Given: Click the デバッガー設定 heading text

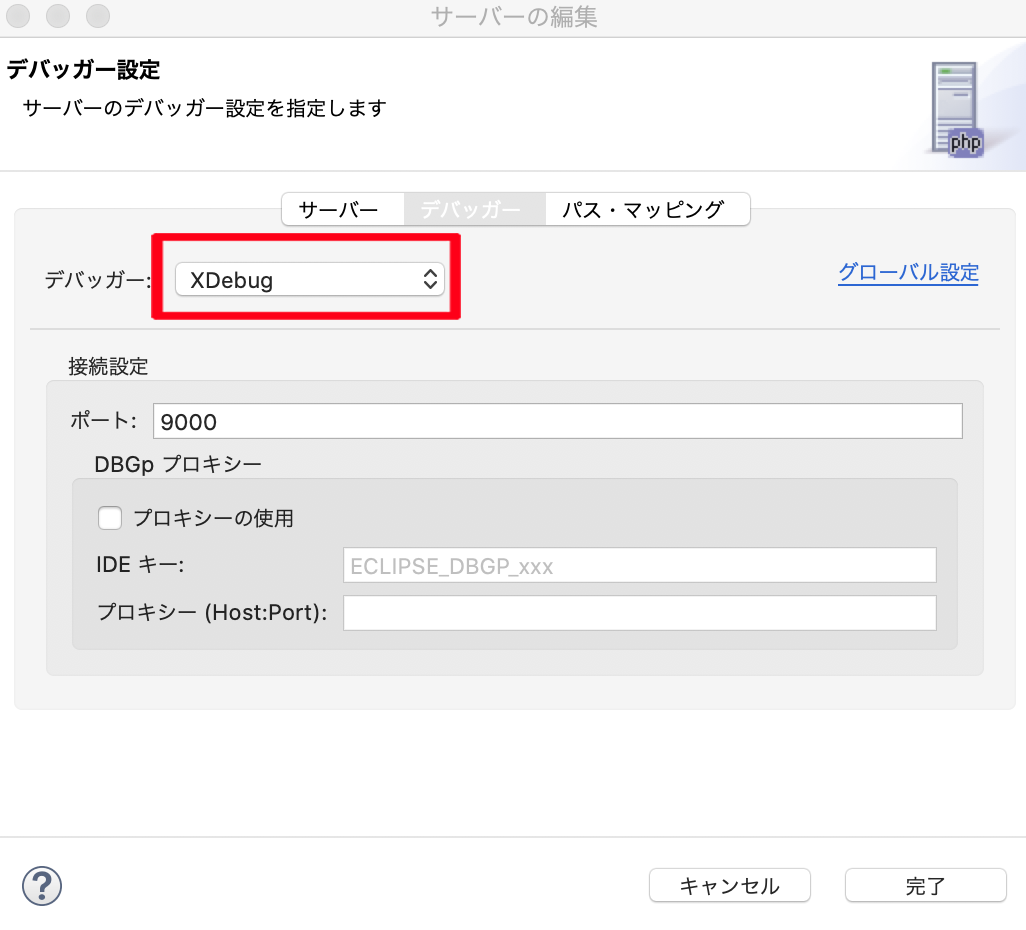Looking at the screenshot, I should point(83,69).
